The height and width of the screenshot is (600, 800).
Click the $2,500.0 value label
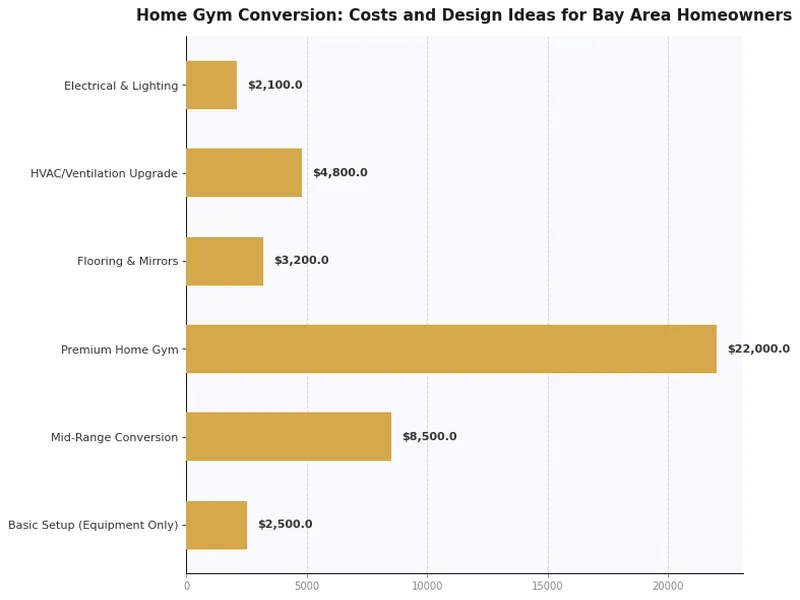coord(284,524)
